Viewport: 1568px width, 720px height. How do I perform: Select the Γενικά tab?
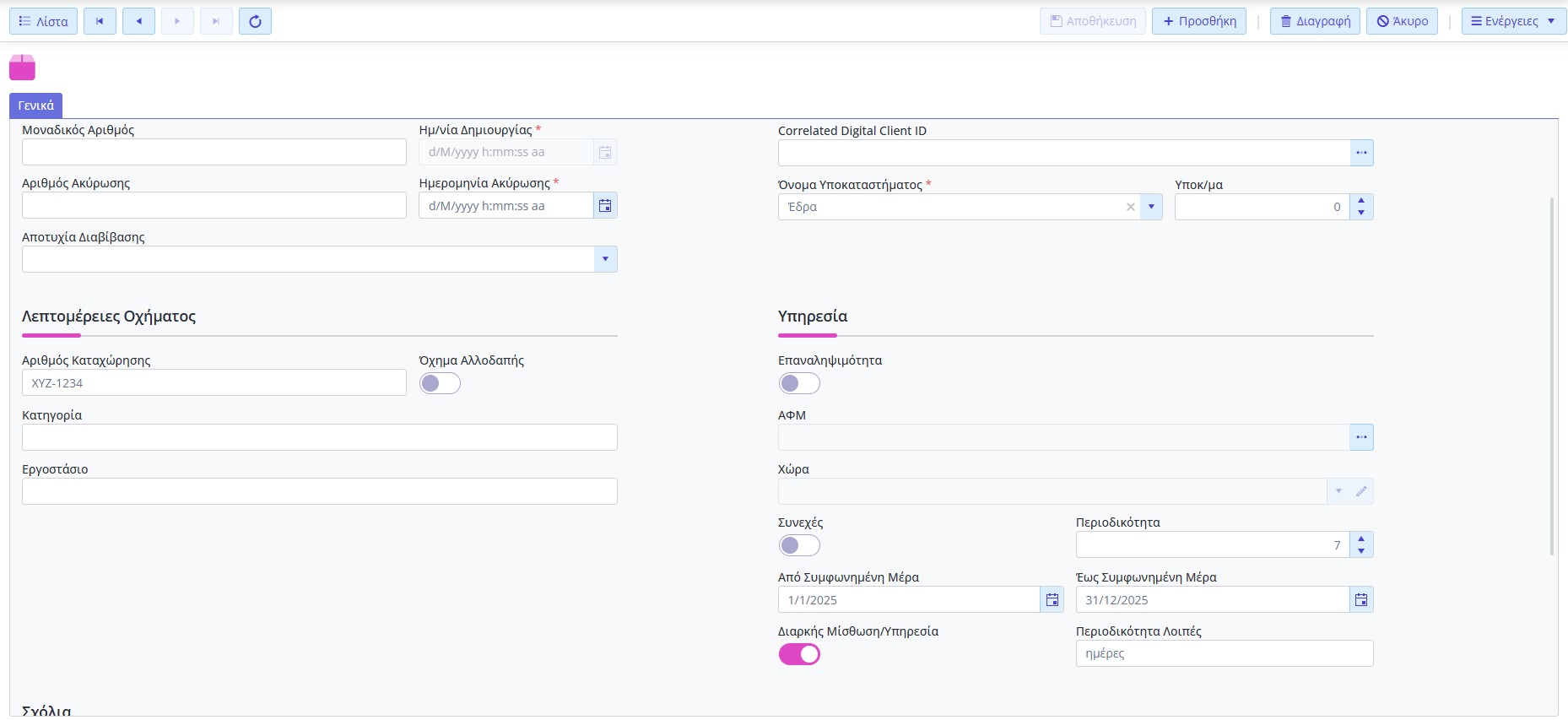36,106
